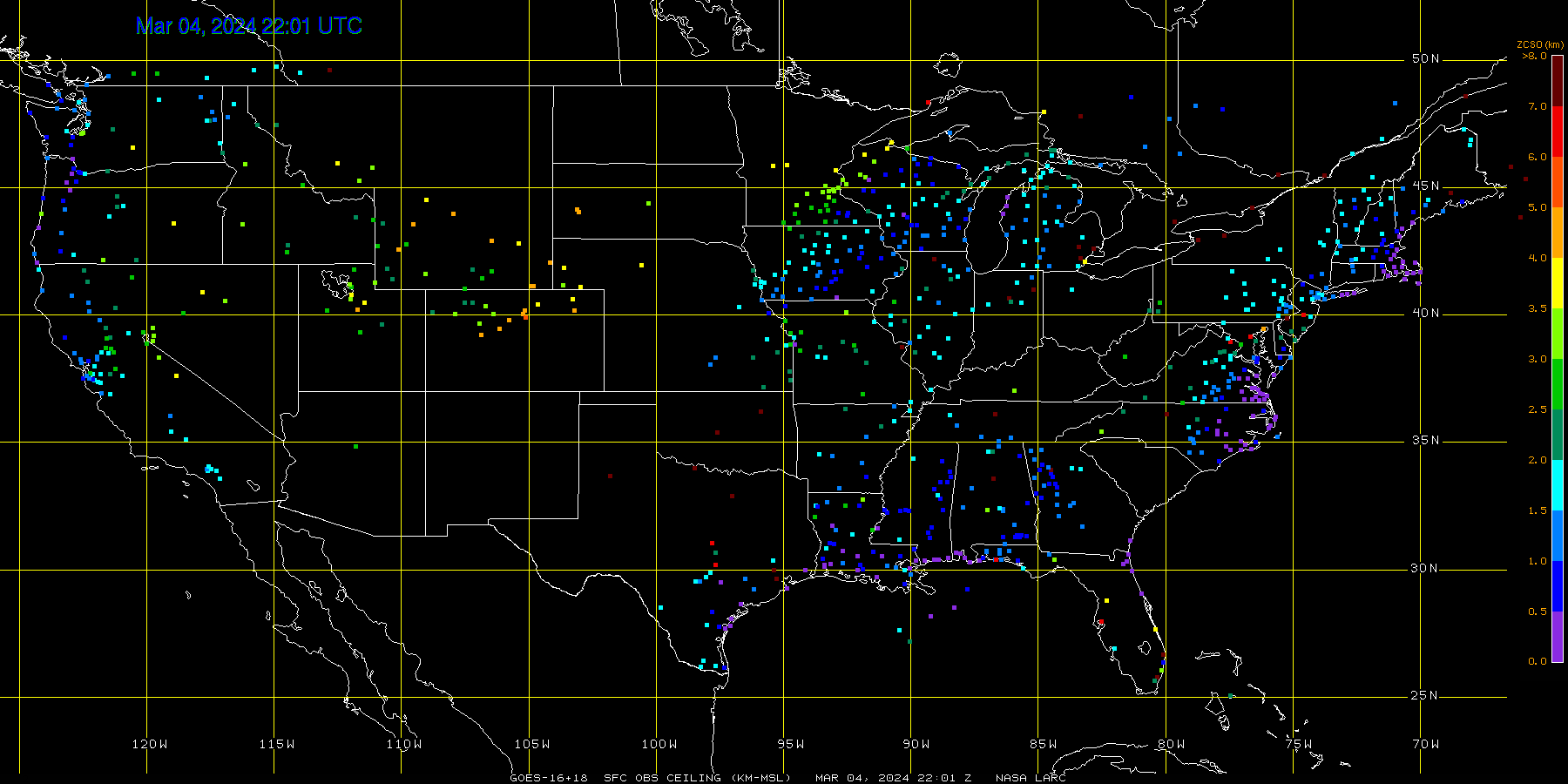Select the "85 W" longitude label
Viewport: 1568px width, 784px height.
(x=1044, y=744)
